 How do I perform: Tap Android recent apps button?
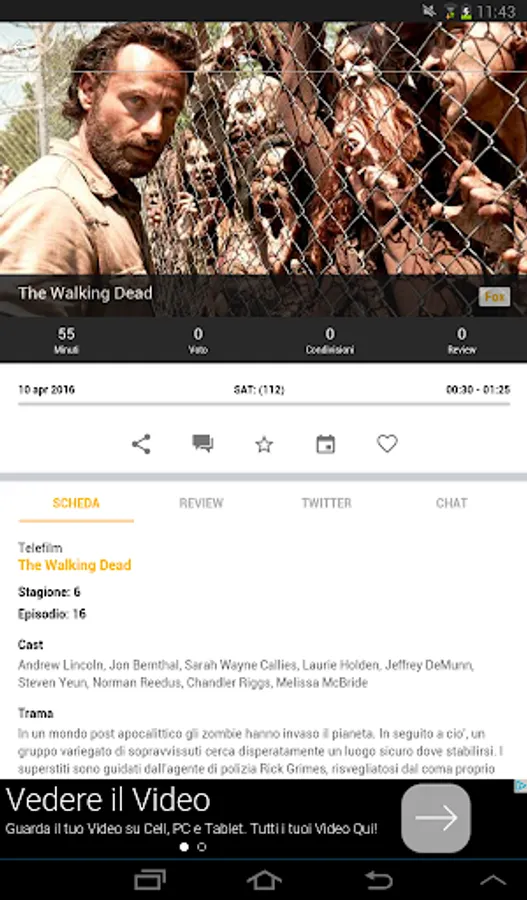(x=150, y=879)
